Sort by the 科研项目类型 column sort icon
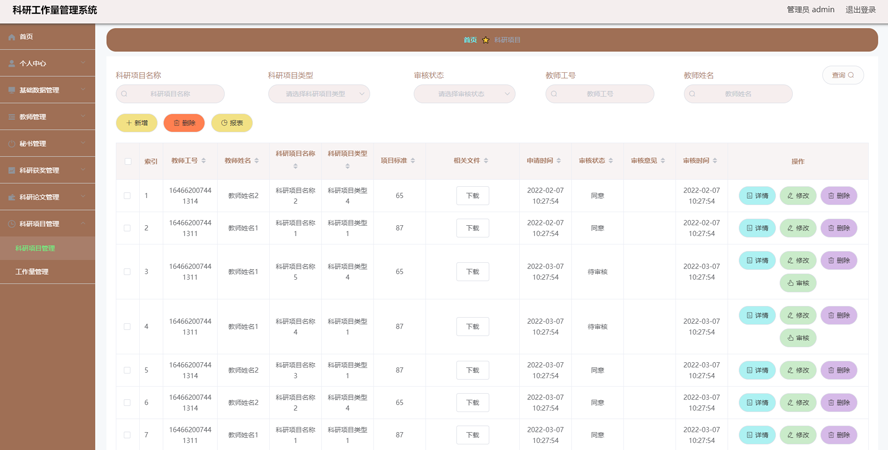This screenshot has width=888, height=450. [x=347, y=166]
